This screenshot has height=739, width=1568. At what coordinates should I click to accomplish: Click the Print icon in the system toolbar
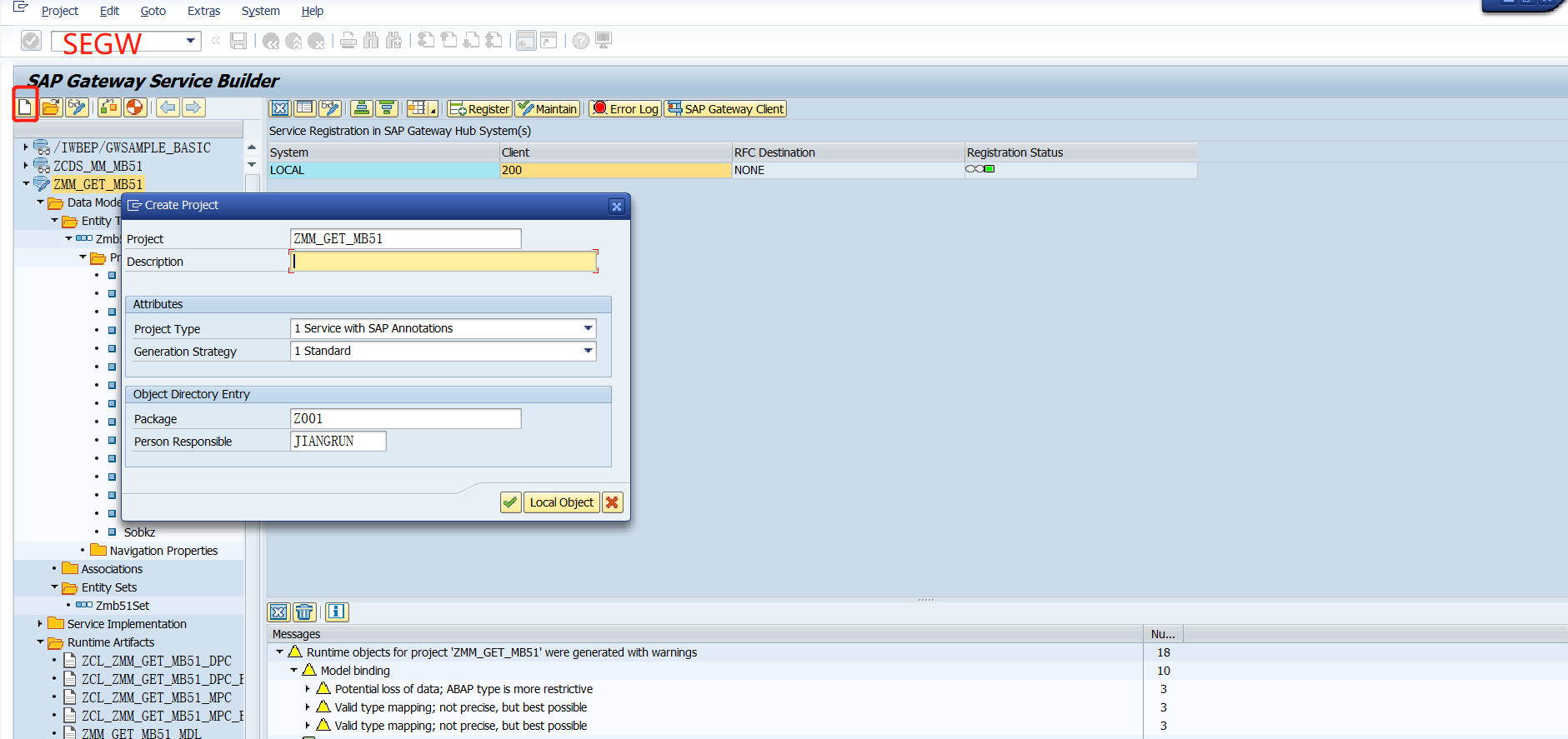coord(348,41)
